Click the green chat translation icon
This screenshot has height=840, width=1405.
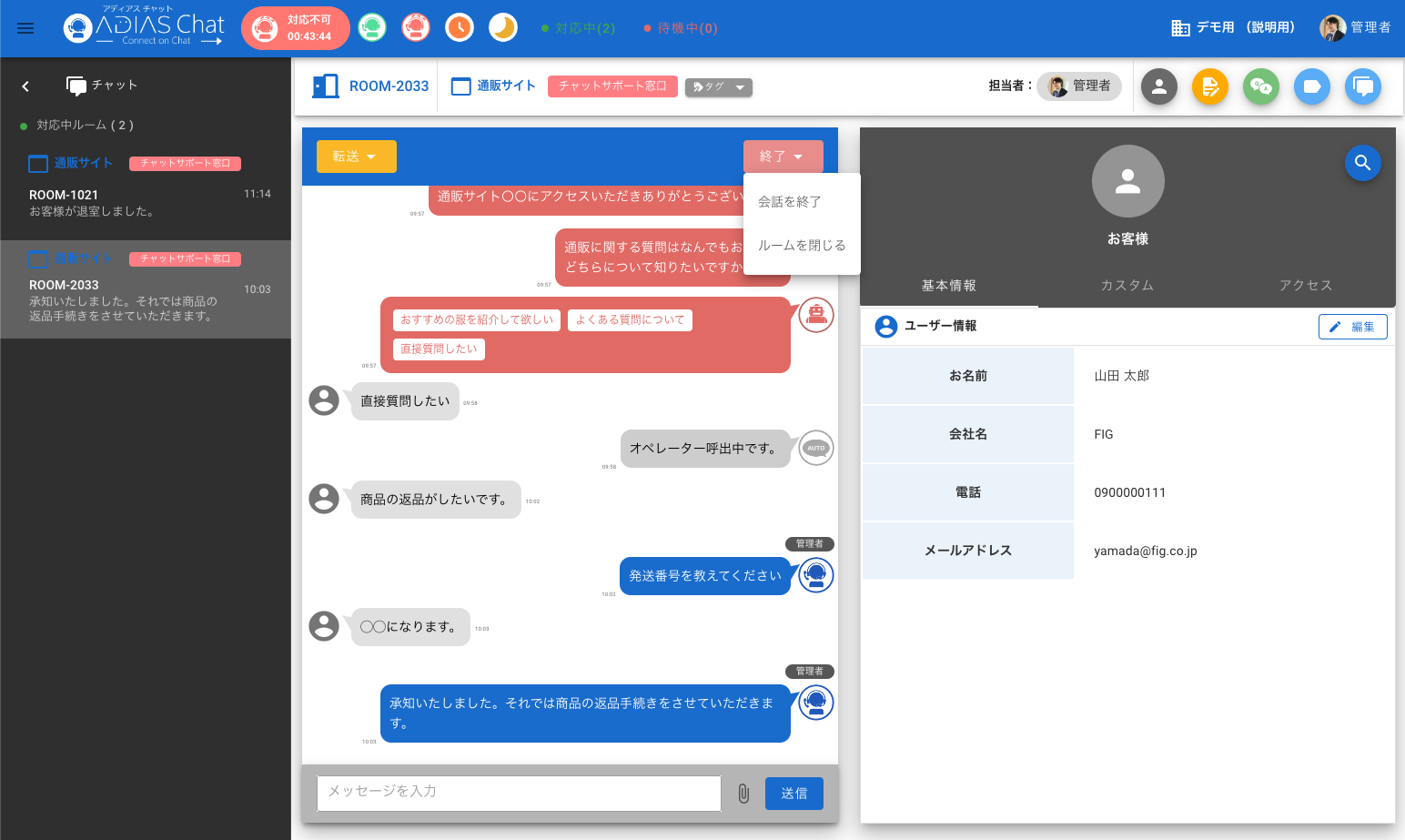click(x=1261, y=86)
